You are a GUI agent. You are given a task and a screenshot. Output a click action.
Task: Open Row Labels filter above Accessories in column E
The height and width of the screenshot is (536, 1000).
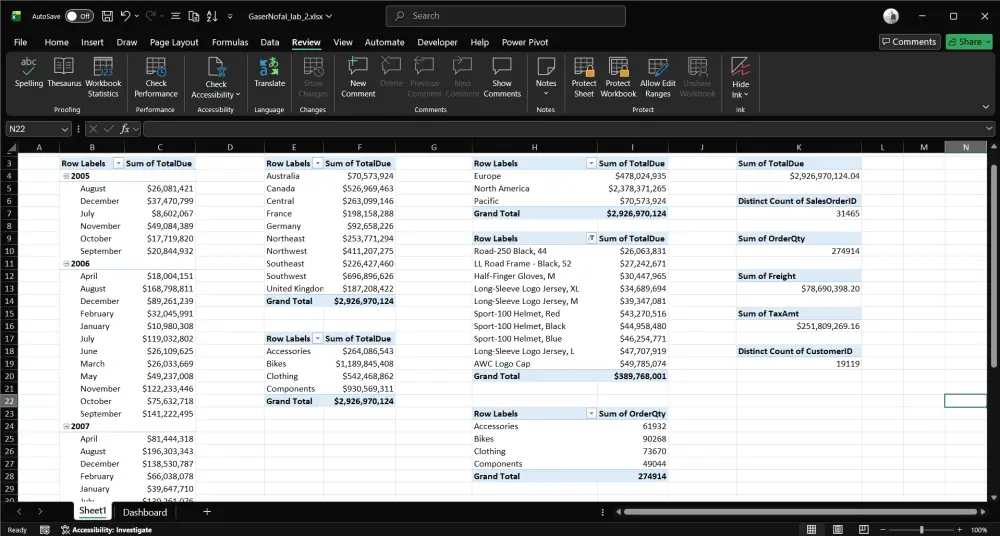318,339
